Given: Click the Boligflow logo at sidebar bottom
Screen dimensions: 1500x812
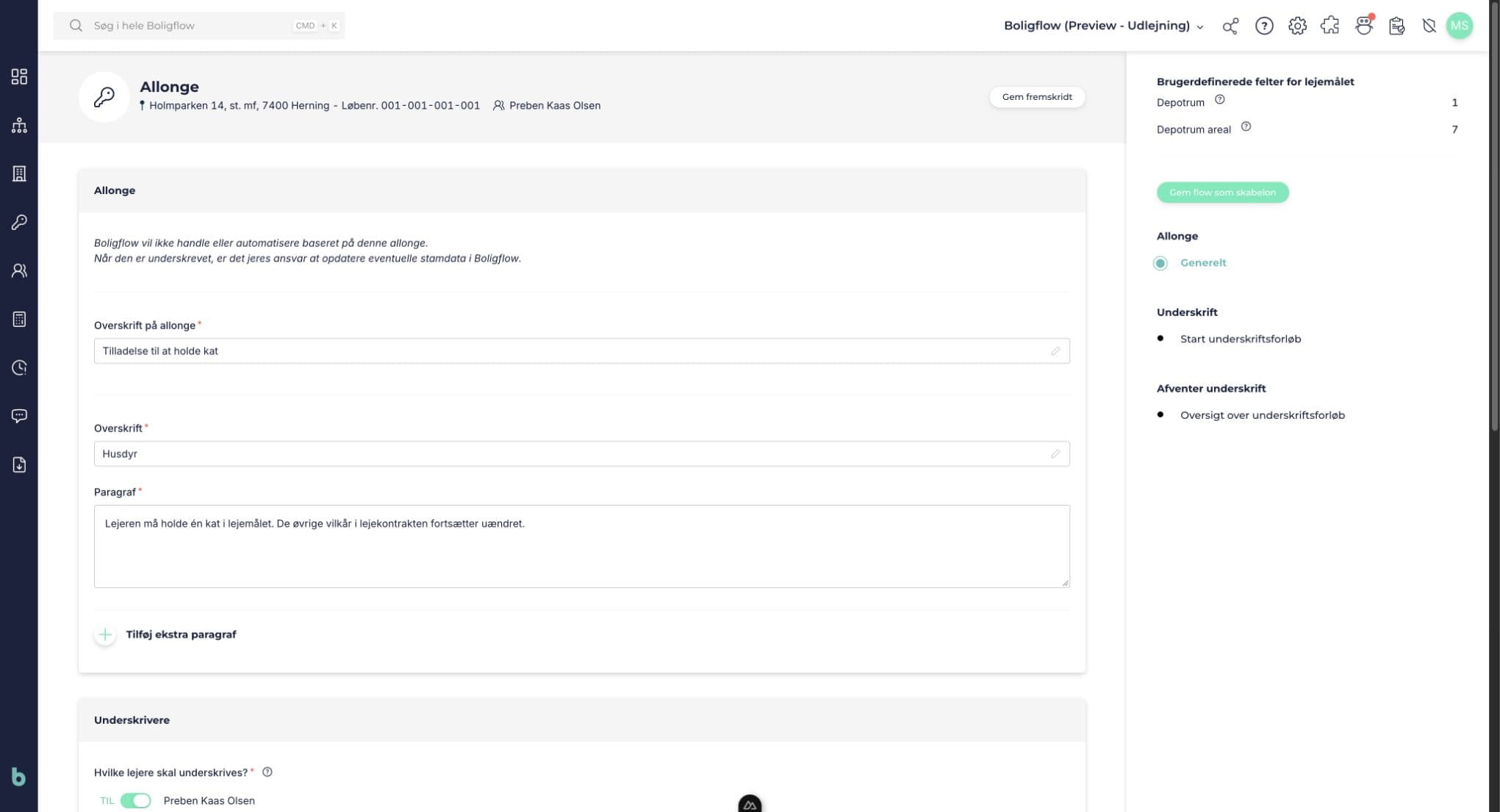Looking at the screenshot, I should [18, 777].
